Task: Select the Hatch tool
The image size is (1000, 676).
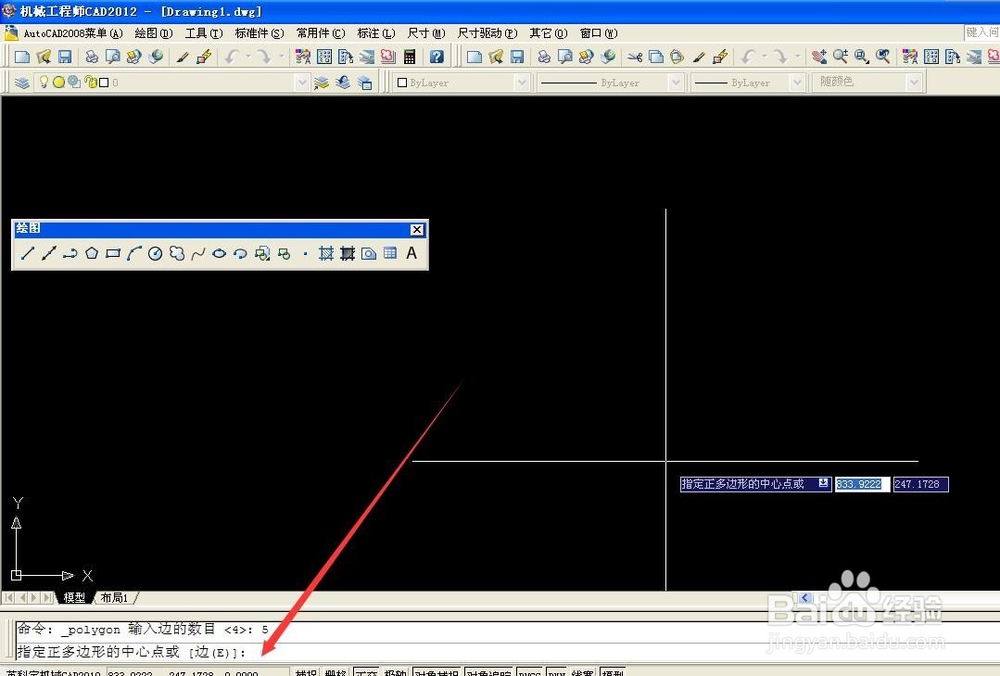Action: coord(326,253)
